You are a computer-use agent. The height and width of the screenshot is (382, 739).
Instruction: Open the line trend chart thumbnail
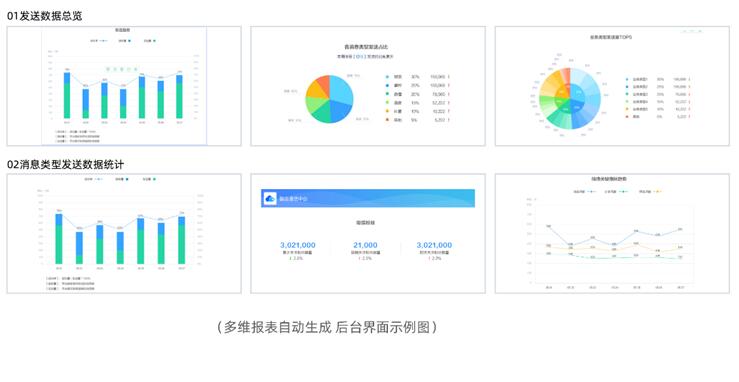[x=612, y=234]
